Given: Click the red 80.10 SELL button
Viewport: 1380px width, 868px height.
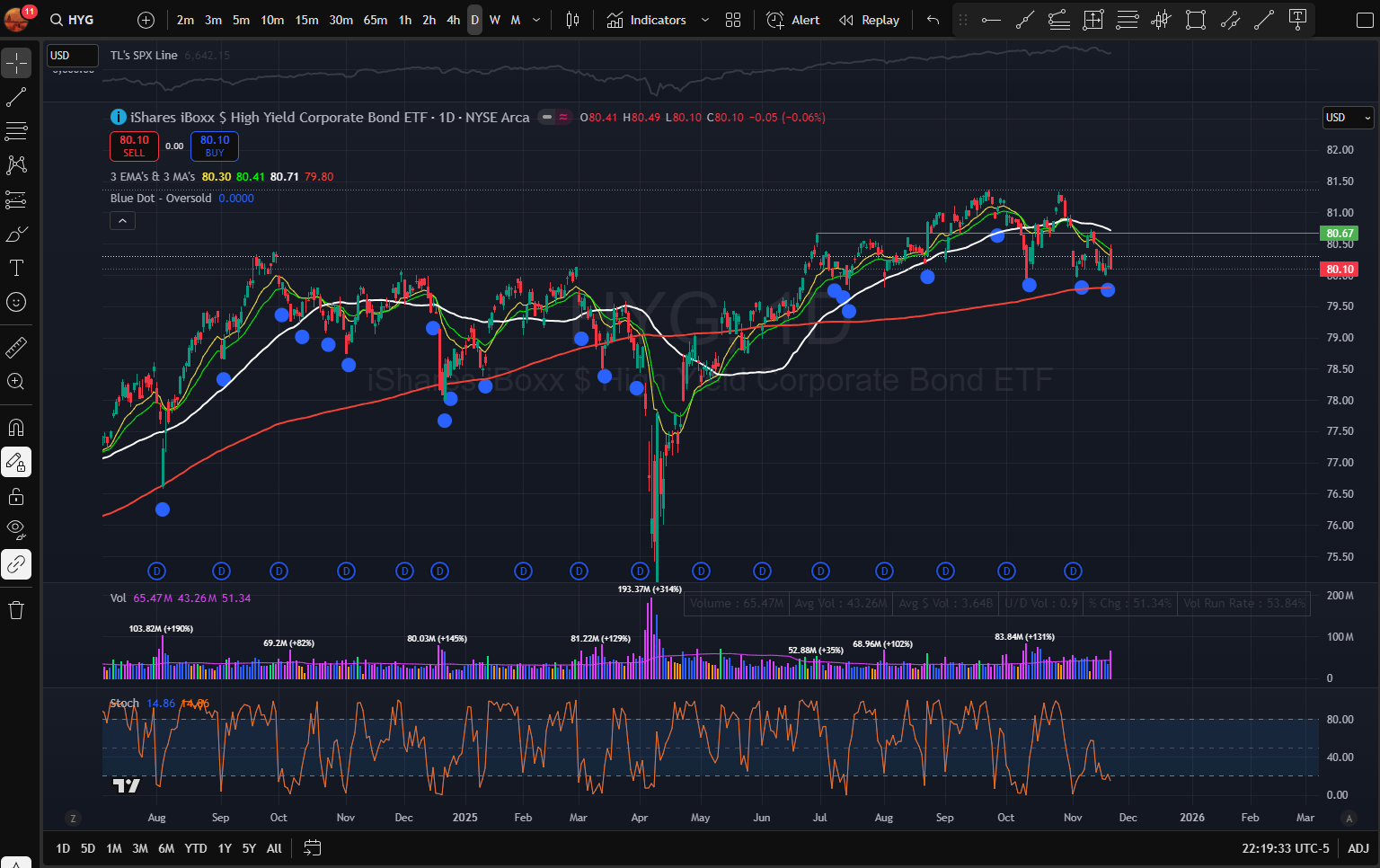Looking at the screenshot, I should [x=134, y=146].
